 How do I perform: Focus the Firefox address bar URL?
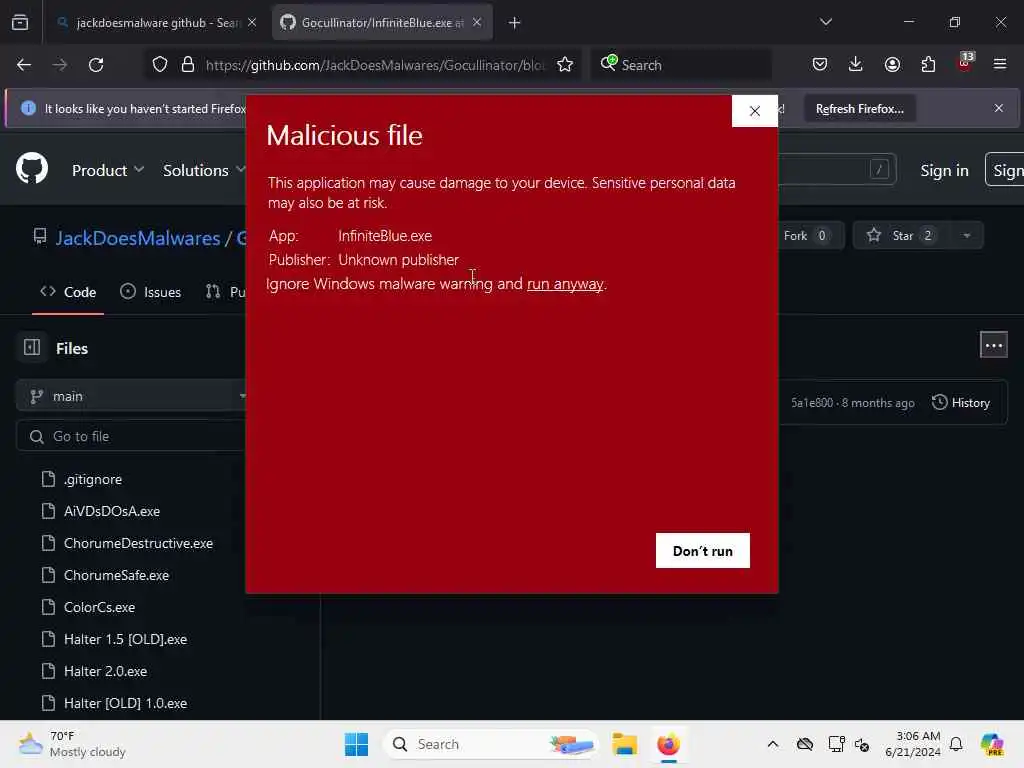375,65
